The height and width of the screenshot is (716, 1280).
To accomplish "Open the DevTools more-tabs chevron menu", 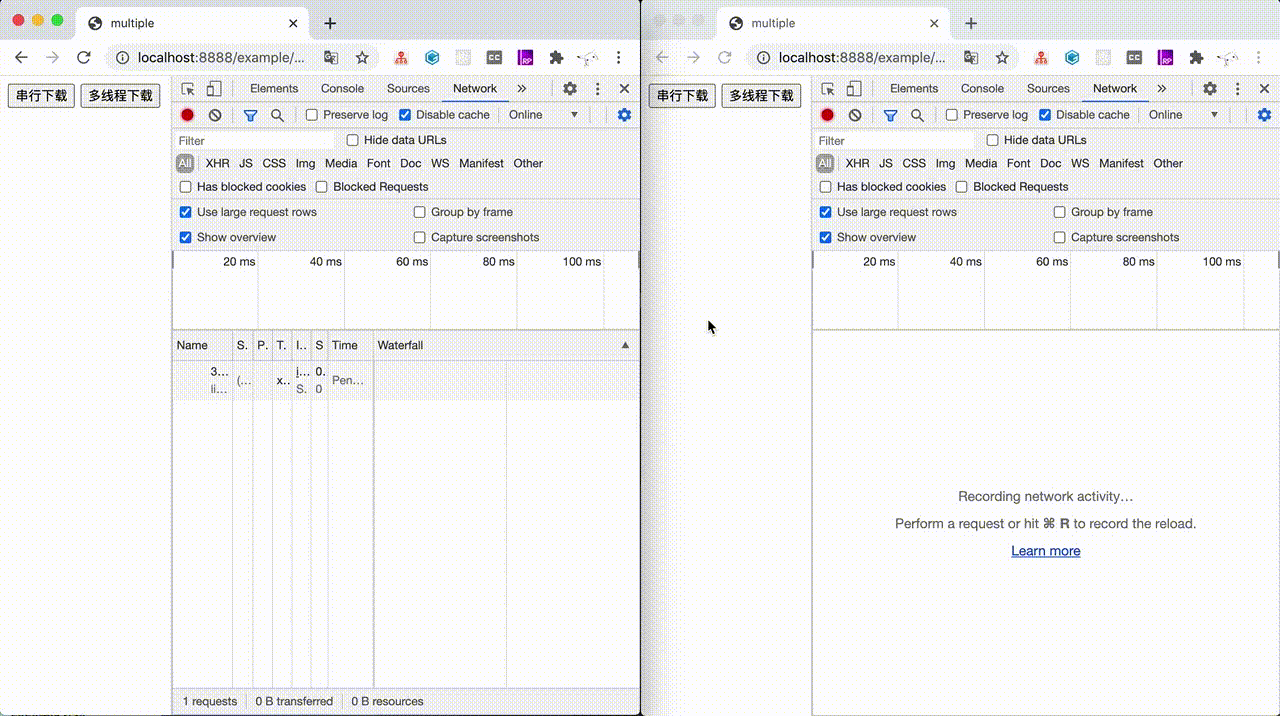I will point(522,89).
